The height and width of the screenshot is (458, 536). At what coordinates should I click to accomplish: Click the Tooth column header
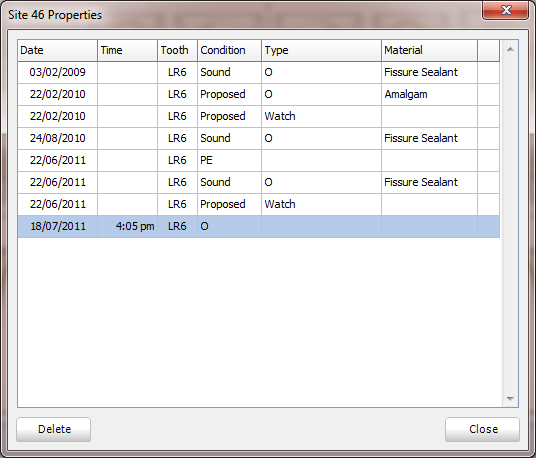click(177, 50)
